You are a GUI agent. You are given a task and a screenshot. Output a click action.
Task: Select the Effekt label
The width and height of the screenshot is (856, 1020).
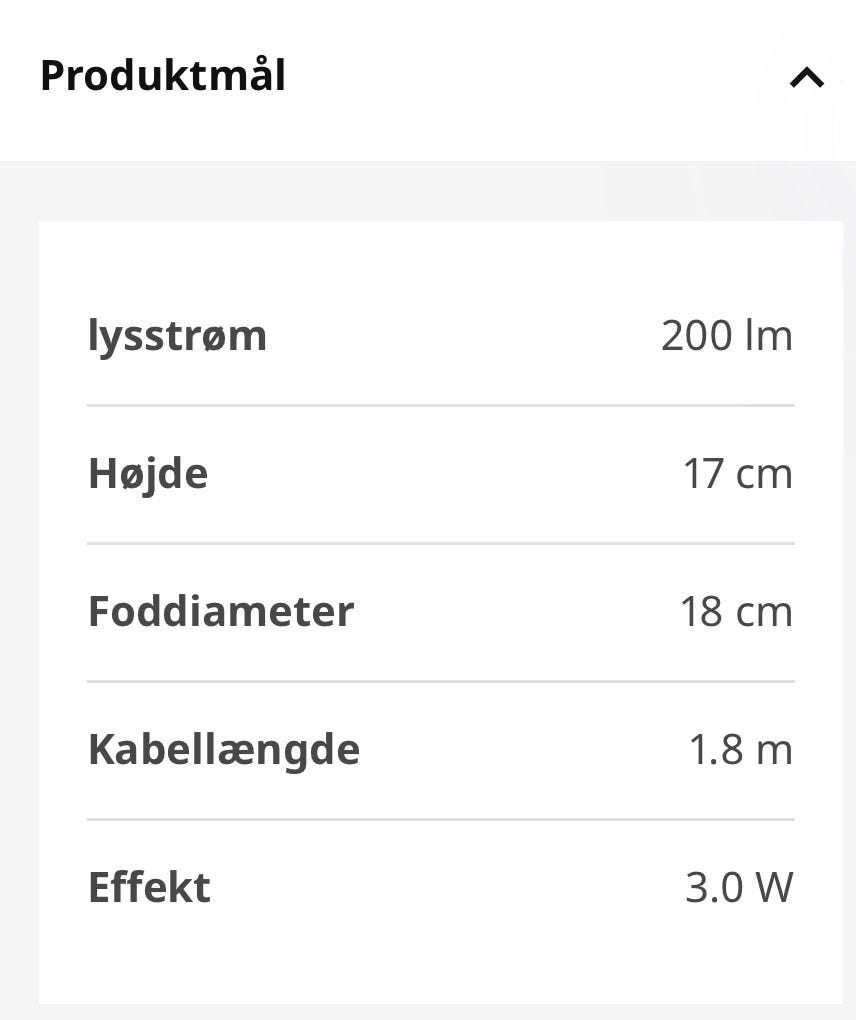pos(150,887)
